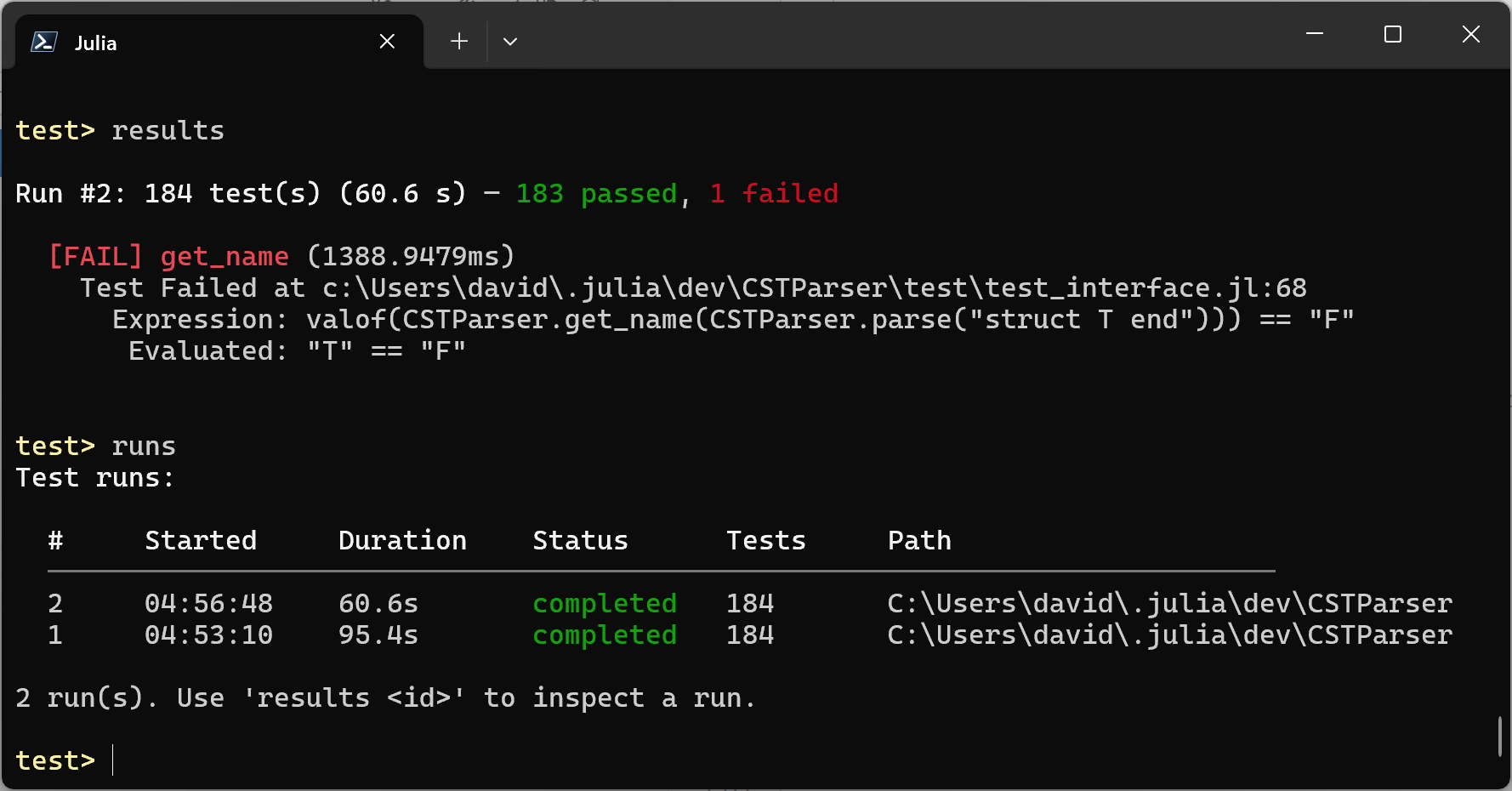
Task: Select the get_name failed test name
Action: 224,256
